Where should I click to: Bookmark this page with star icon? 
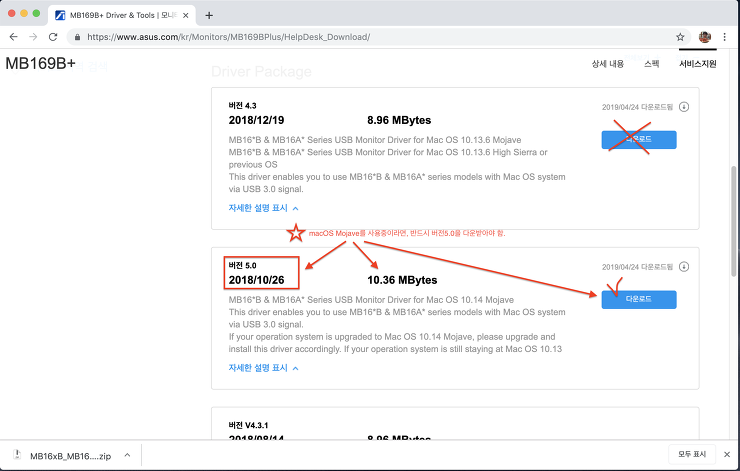680,37
